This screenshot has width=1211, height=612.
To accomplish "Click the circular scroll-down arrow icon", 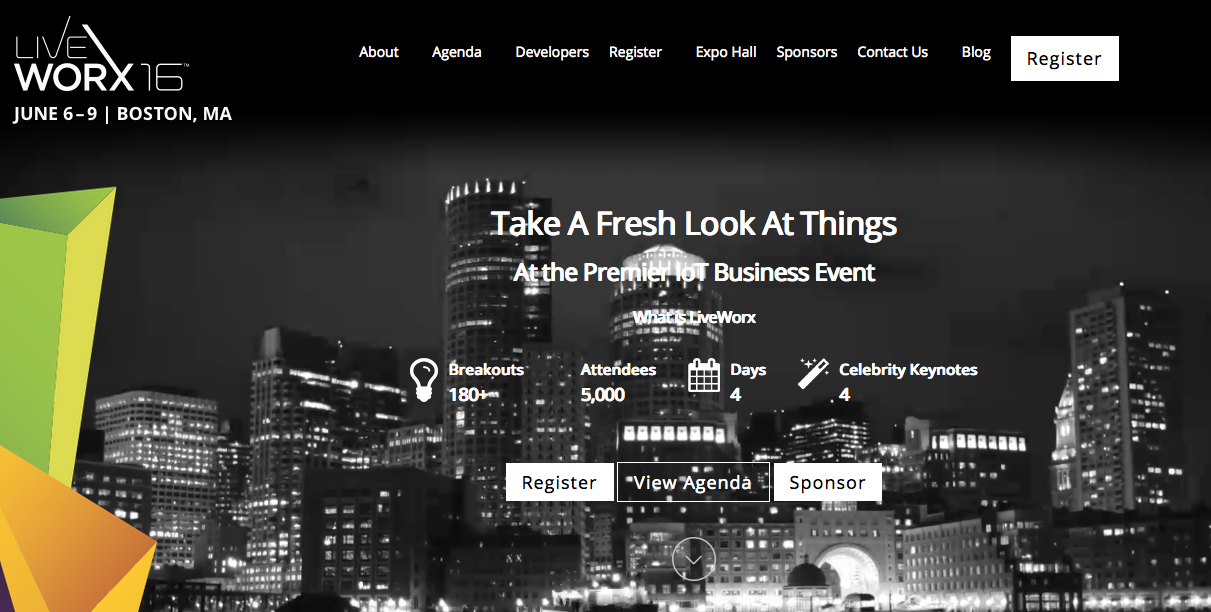I will 693,558.
